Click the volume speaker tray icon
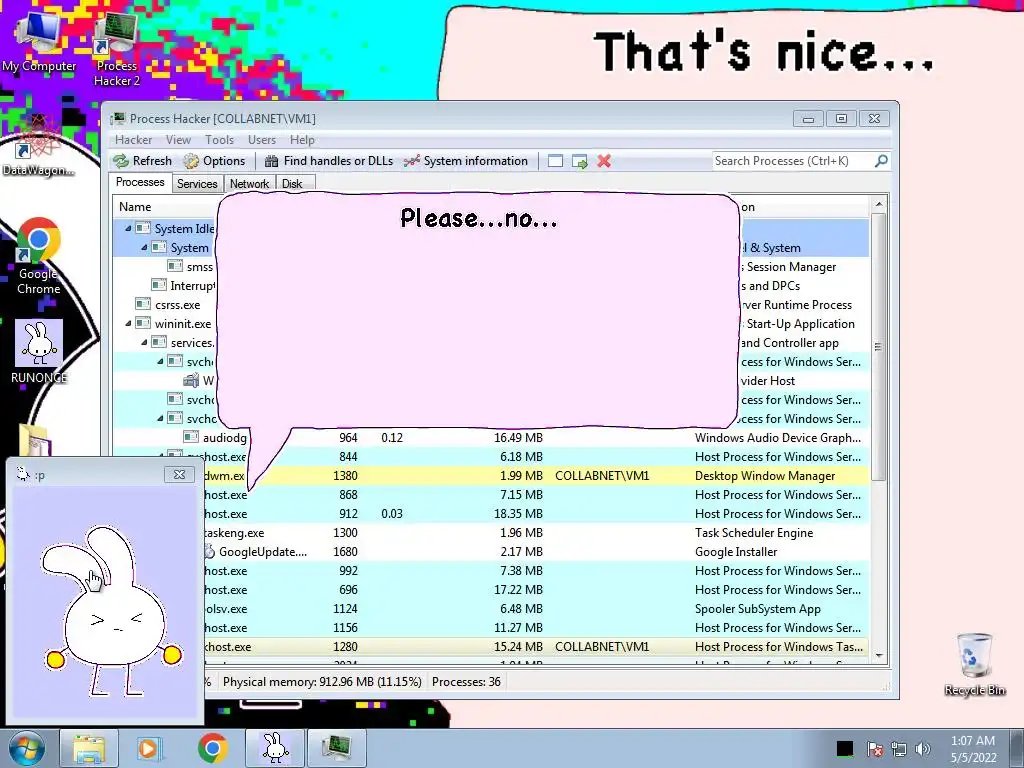The height and width of the screenshot is (768, 1024). [x=923, y=749]
